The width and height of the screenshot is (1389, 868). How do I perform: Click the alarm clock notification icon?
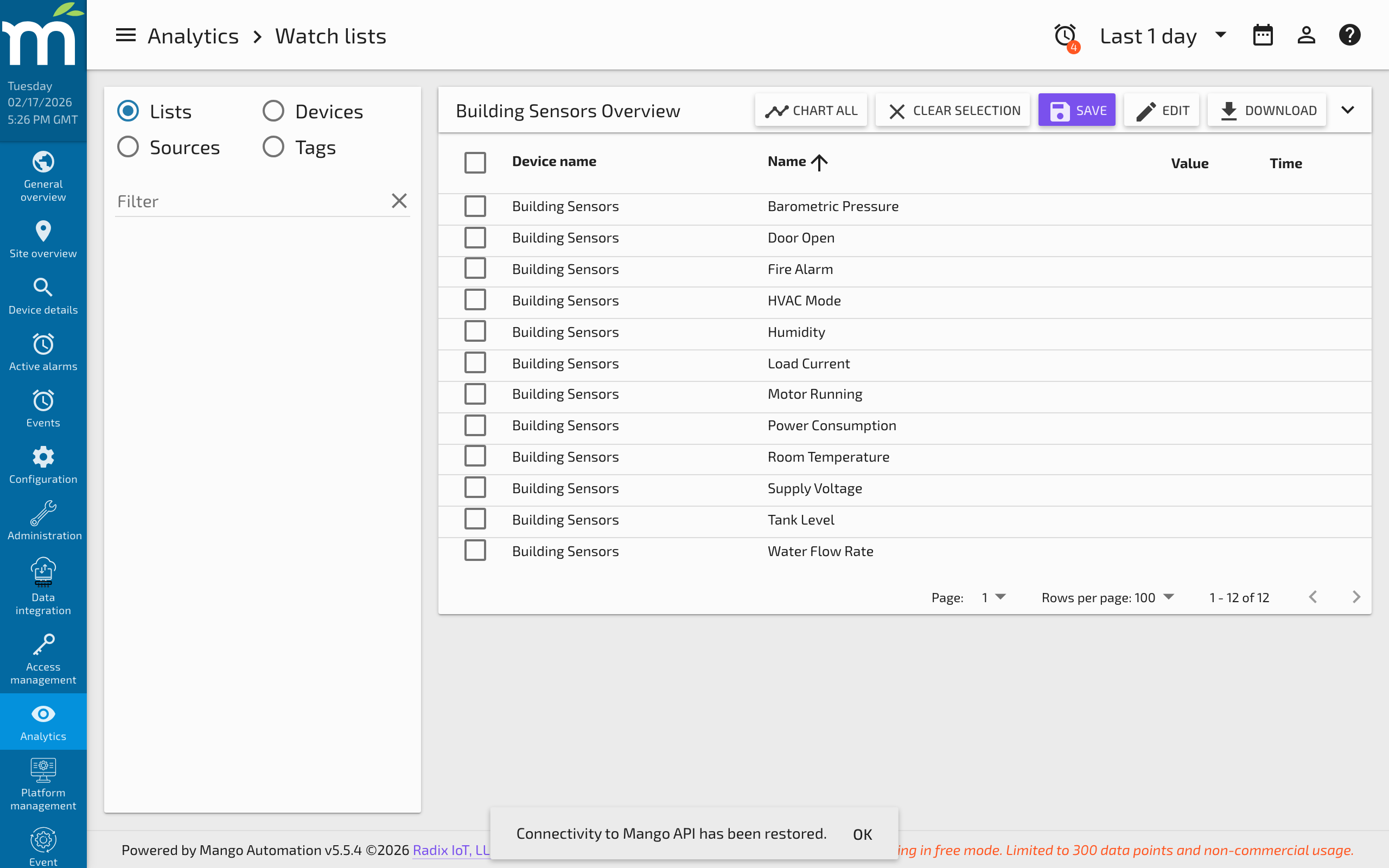click(1065, 34)
